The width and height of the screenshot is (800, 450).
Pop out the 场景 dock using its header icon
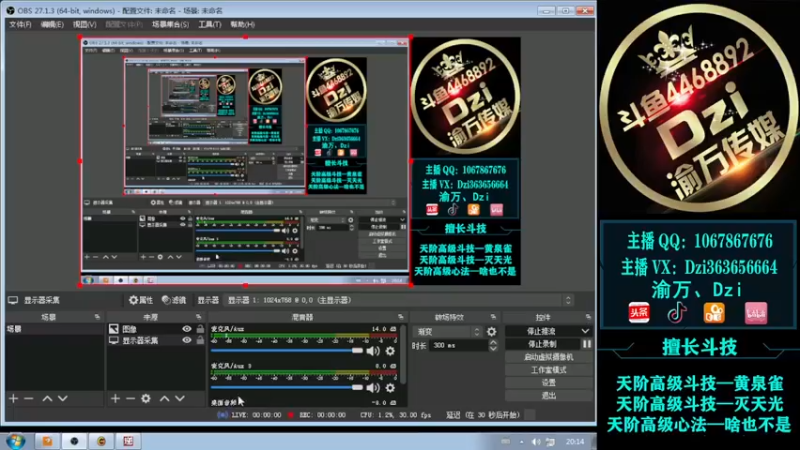pyautogui.click(x=97, y=317)
